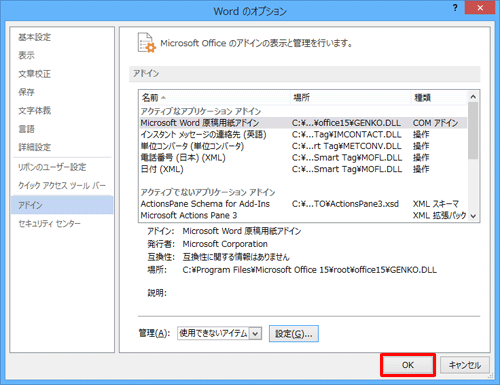Open the 言語 category

coord(26,129)
